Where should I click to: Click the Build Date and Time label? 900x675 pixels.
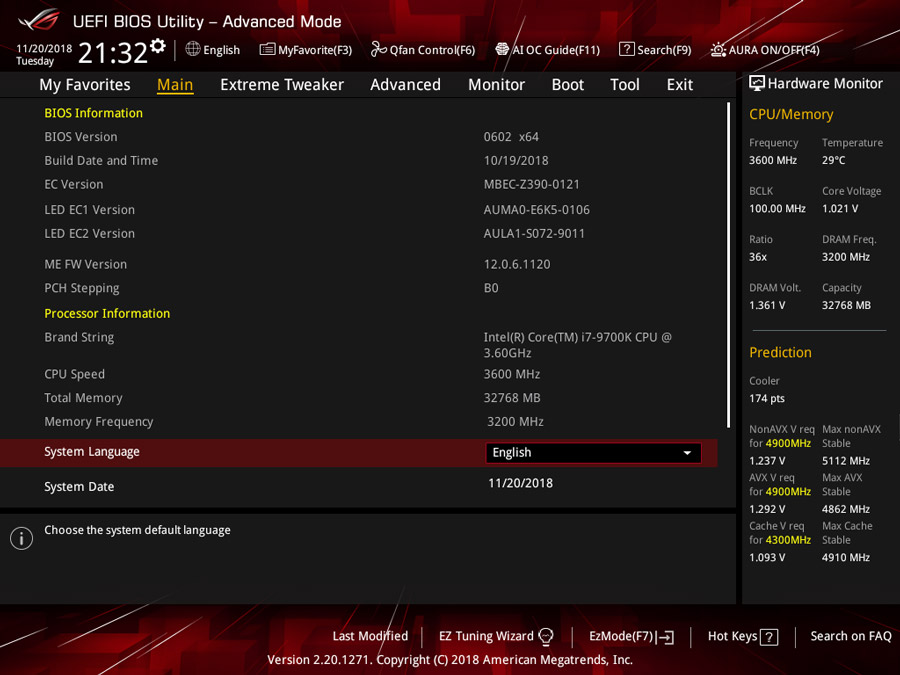(101, 161)
